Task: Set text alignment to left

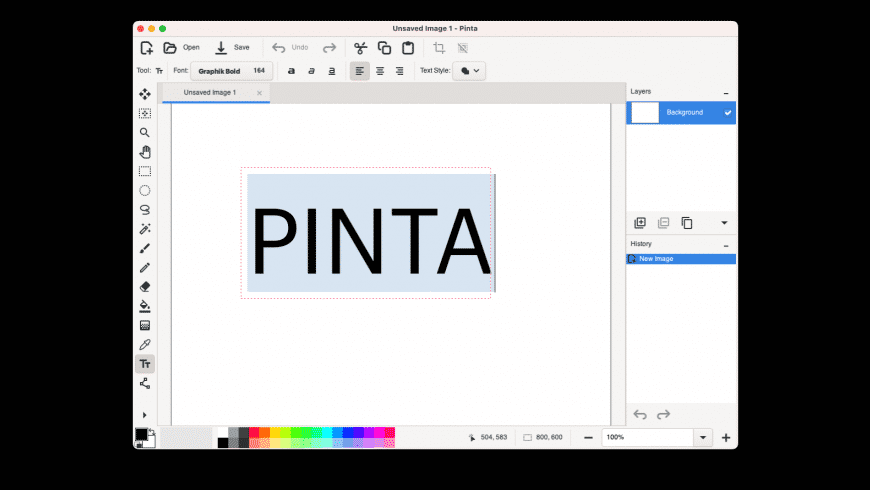Action: coord(360,71)
